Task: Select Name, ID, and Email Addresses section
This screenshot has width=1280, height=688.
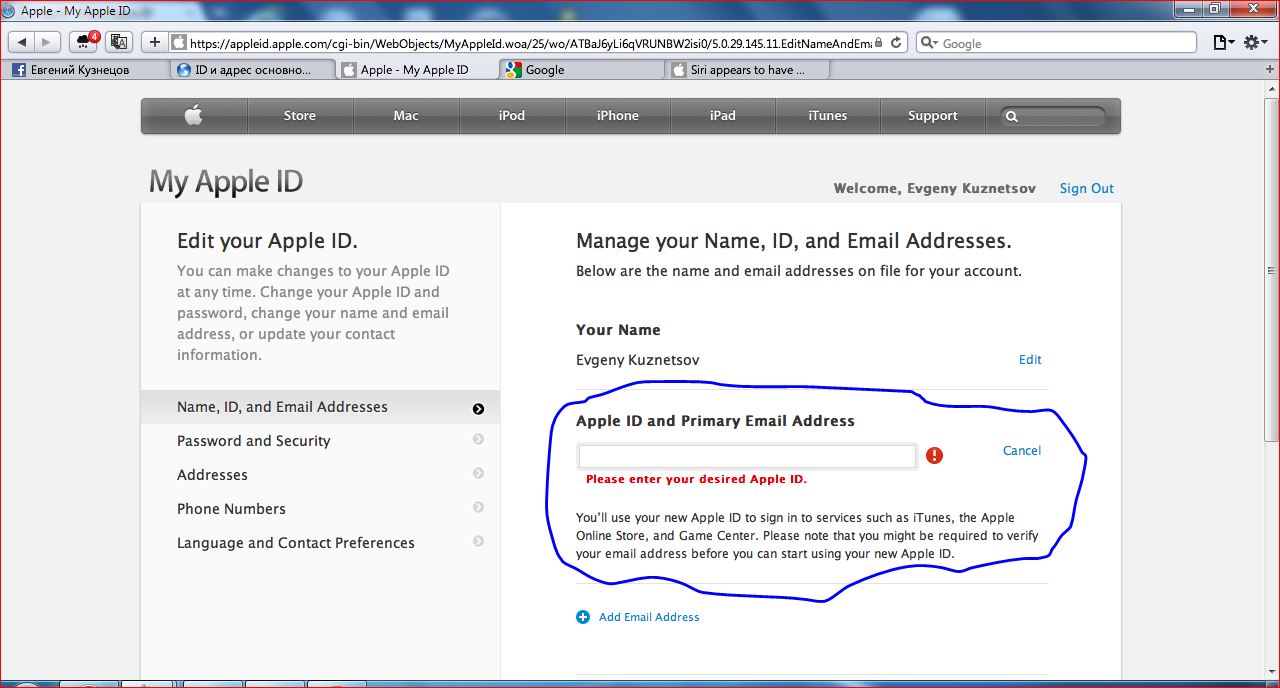Action: 320,407
